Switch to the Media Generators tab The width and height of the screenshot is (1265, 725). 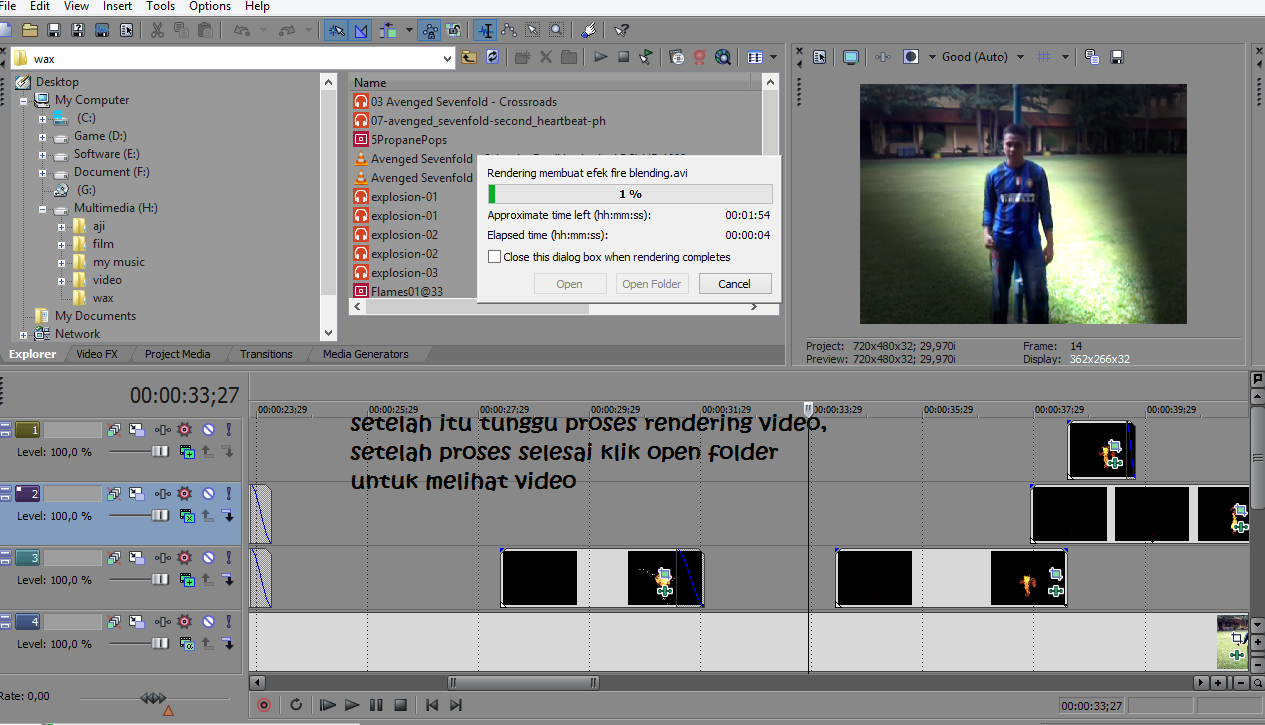tap(366, 354)
